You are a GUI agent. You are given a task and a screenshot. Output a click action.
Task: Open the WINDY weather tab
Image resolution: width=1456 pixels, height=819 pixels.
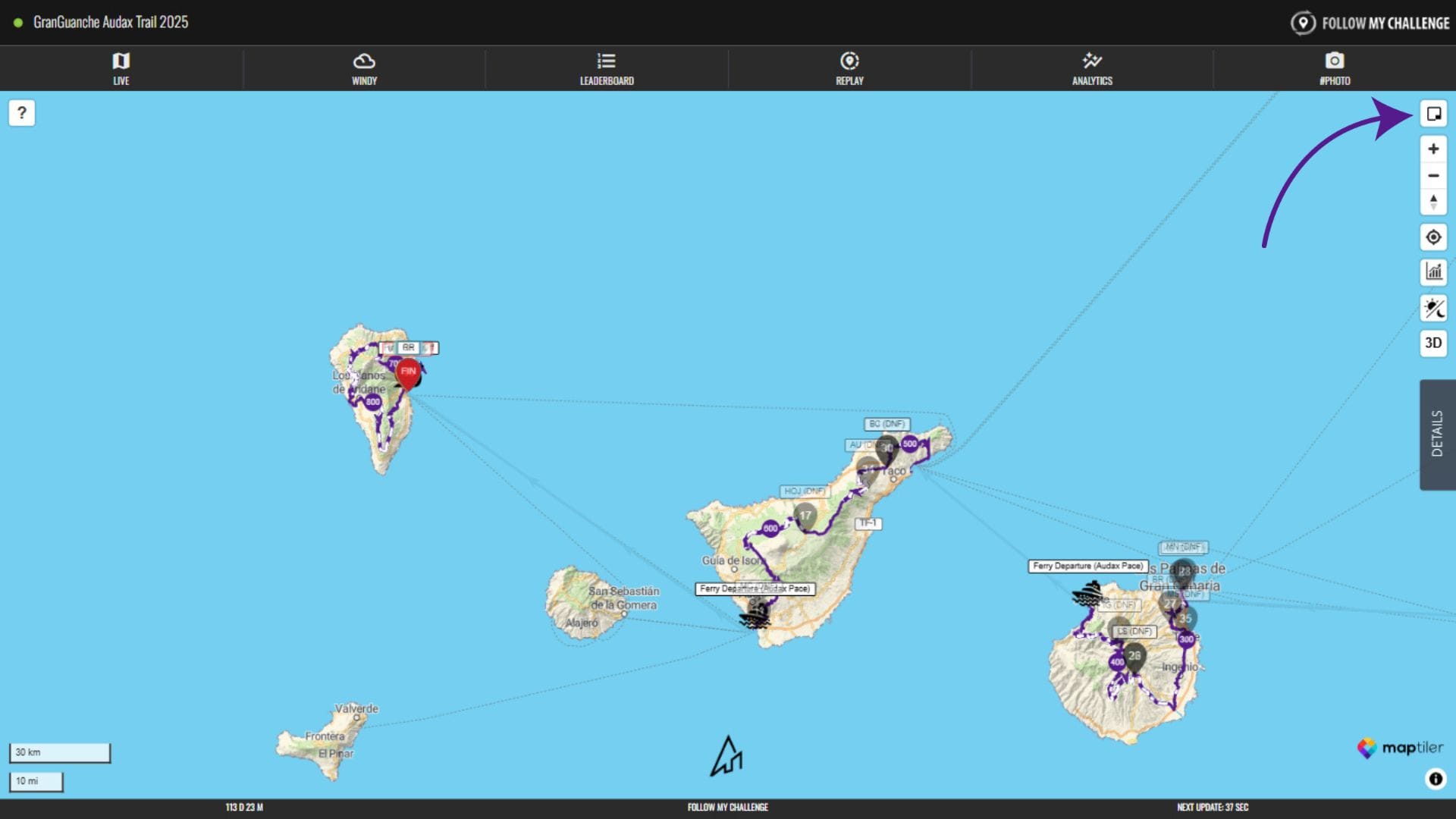point(364,68)
